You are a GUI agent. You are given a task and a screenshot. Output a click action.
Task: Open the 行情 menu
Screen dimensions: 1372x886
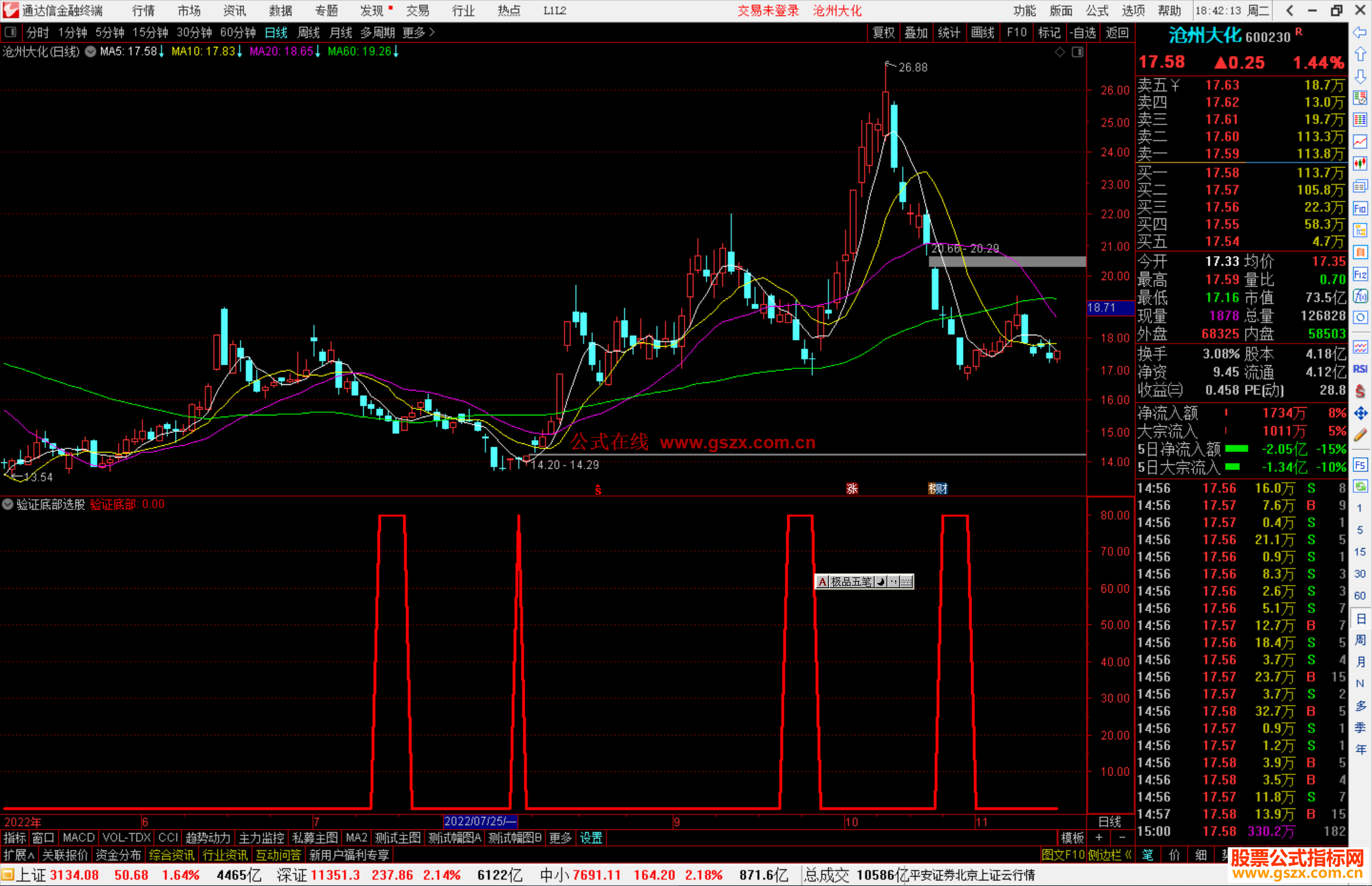(x=143, y=10)
